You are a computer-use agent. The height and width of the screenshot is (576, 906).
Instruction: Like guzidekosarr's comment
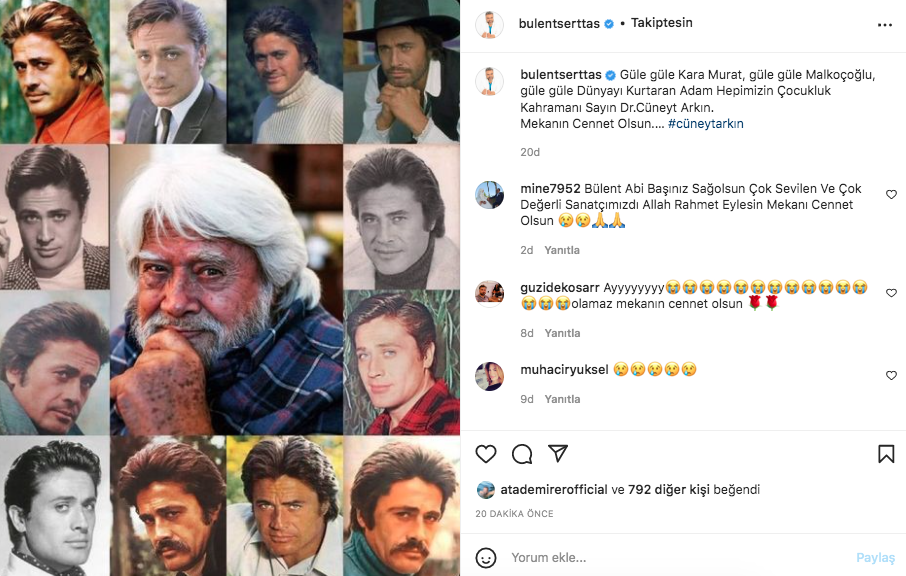coord(891,293)
